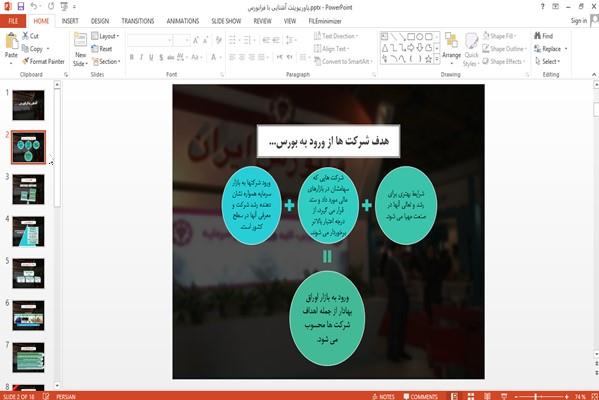Toggle Center paragraph alignment
This screenshot has width=599, height=400.
(x=242, y=57)
